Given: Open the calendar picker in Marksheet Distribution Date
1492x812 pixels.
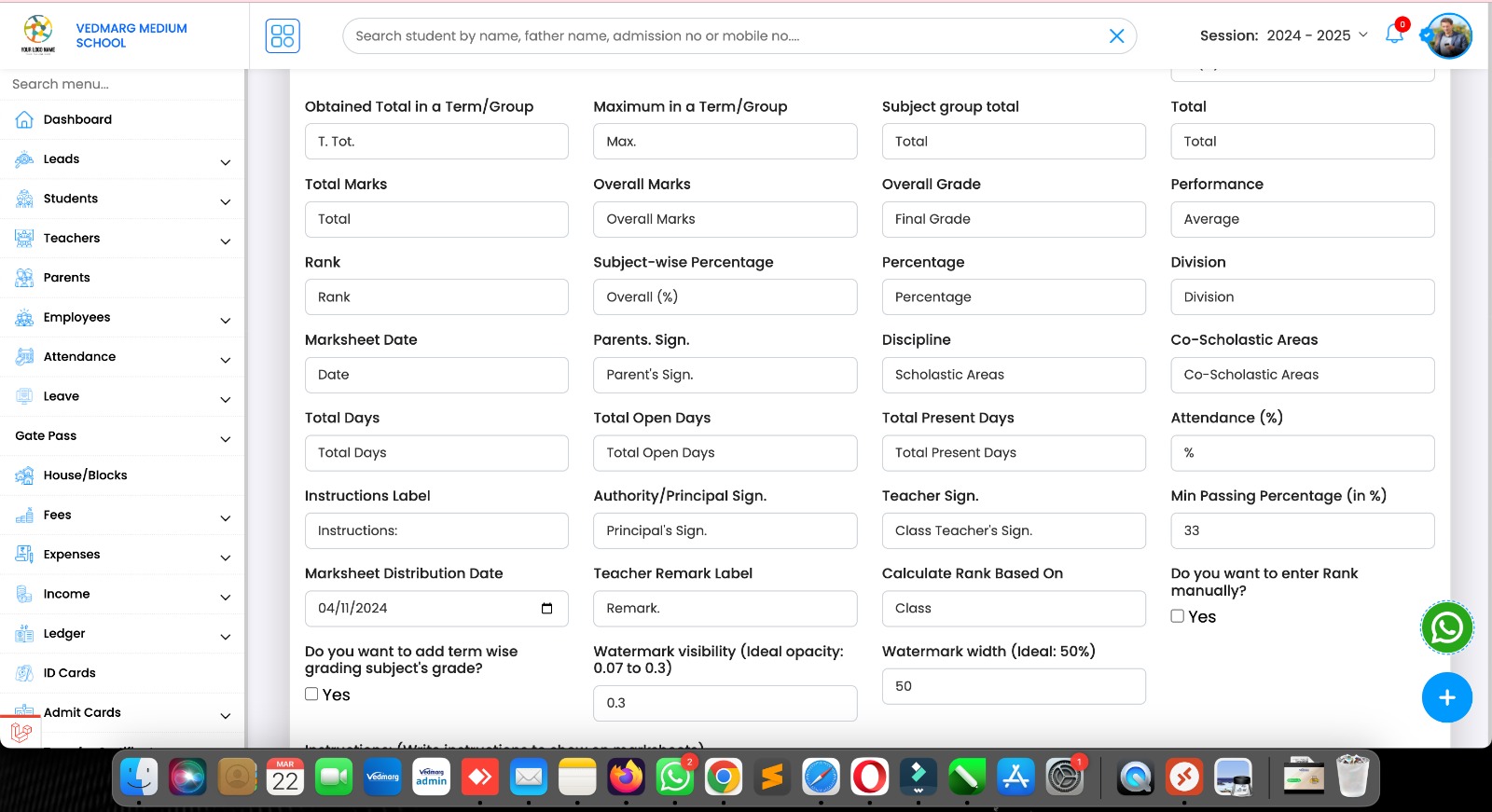Looking at the screenshot, I should point(546,609).
